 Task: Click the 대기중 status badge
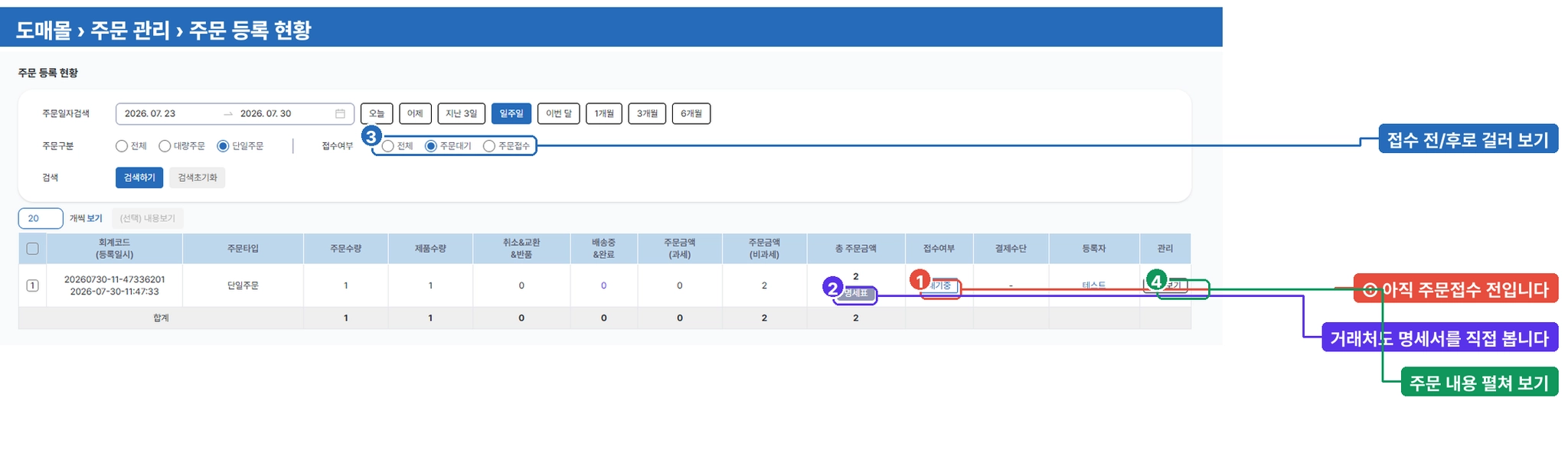tap(940, 286)
